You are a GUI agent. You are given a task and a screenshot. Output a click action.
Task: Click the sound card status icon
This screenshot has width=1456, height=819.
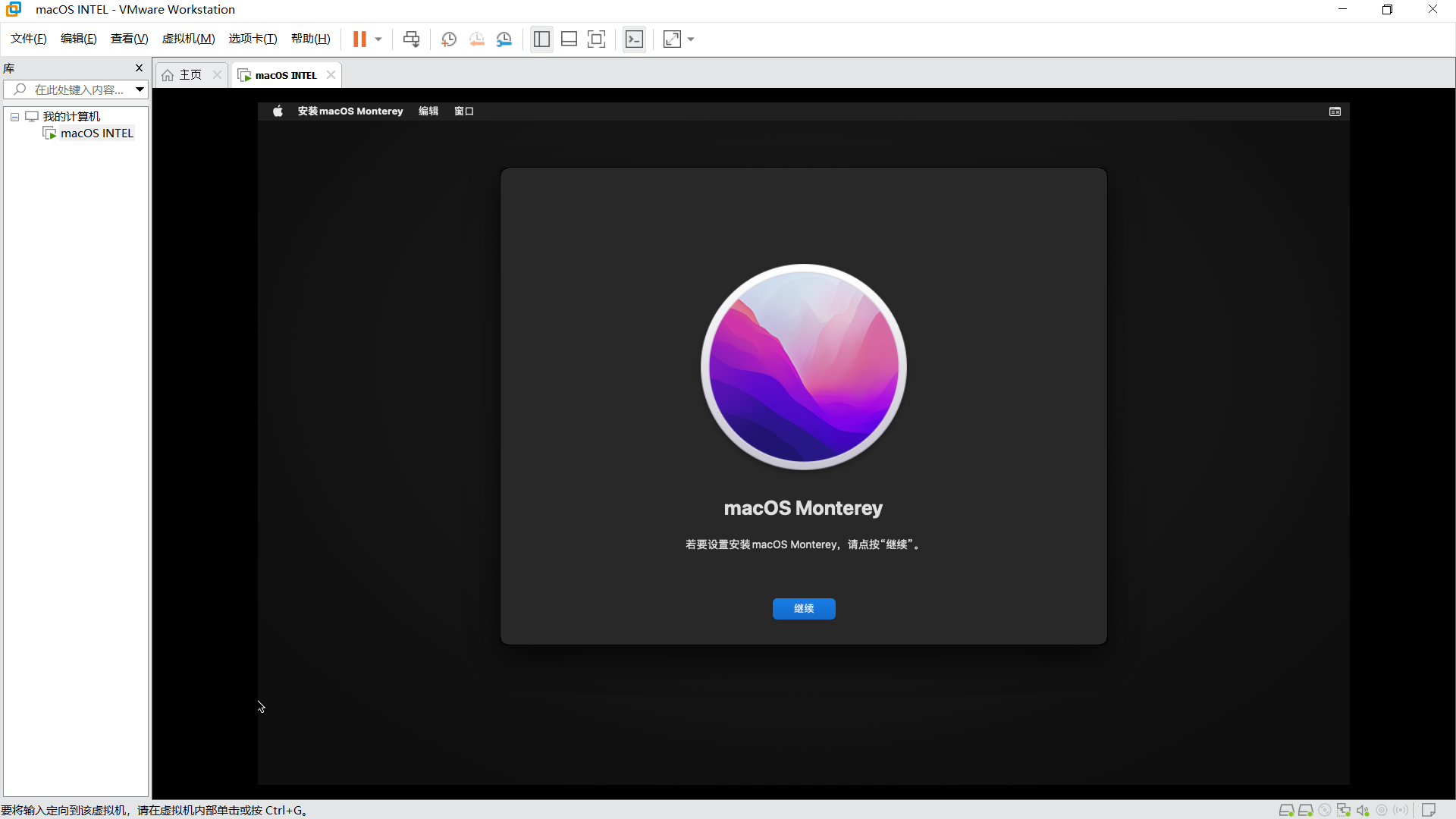click(1363, 810)
